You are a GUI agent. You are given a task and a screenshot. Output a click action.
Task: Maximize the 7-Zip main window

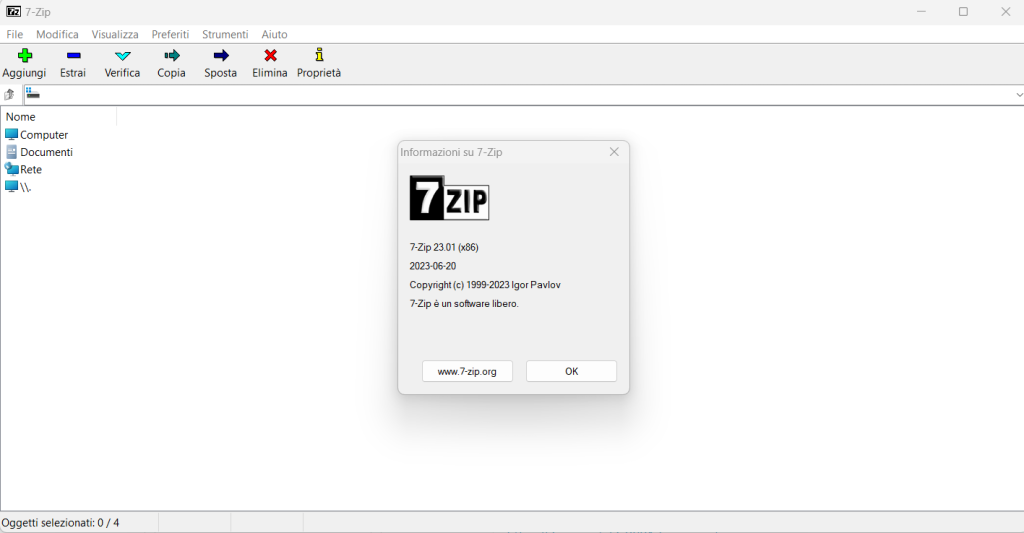[963, 12]
